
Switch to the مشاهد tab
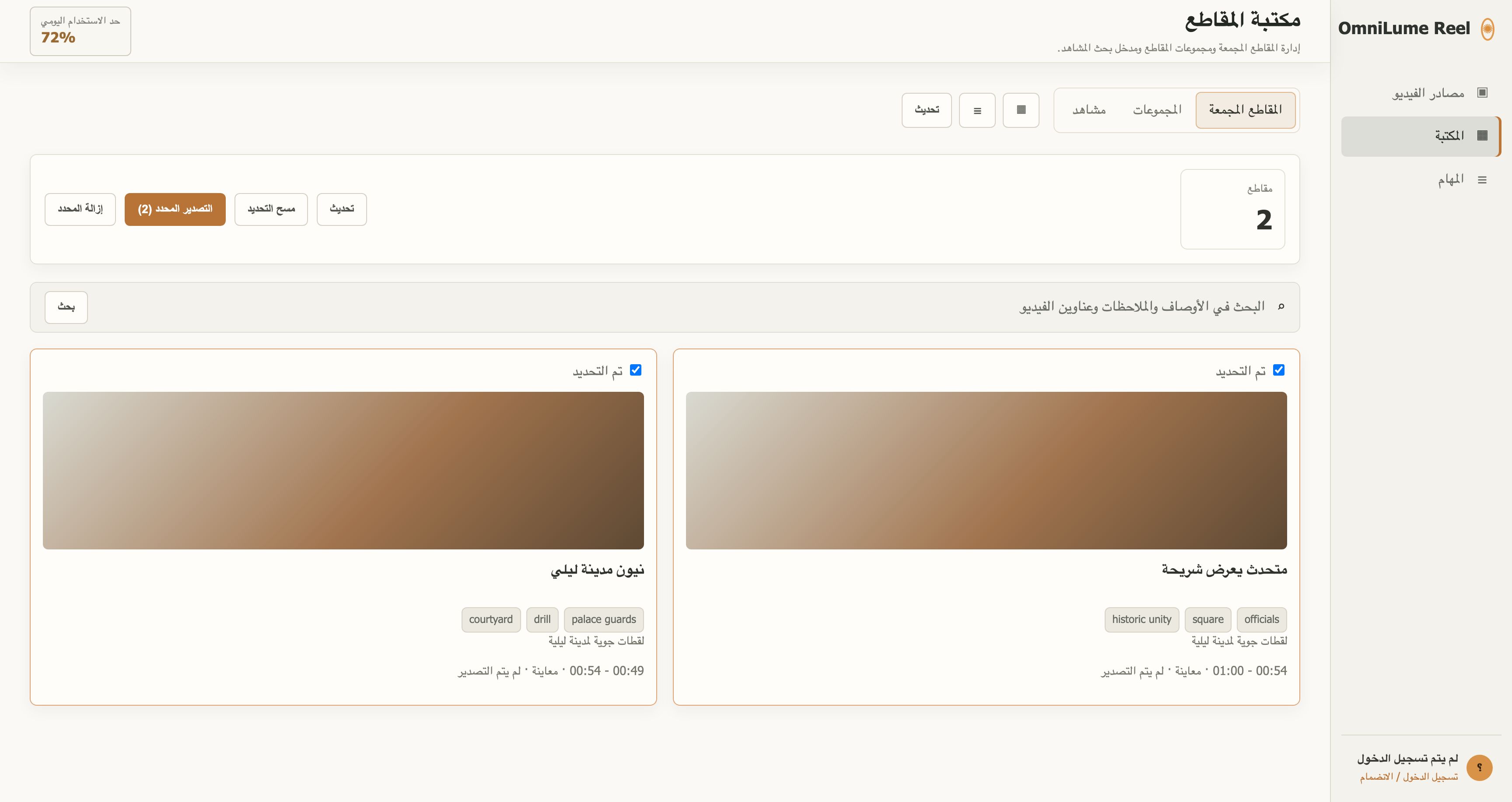coord(1089,110)
